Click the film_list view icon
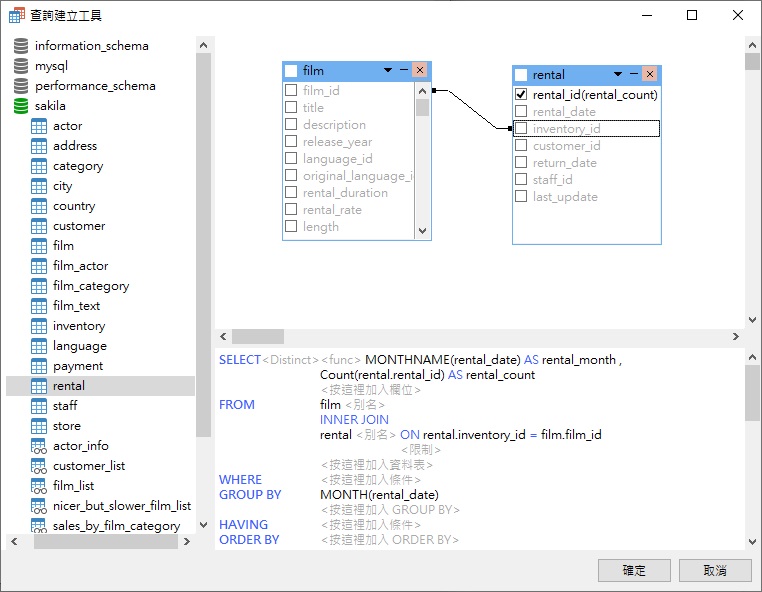The image size is (762, 592). [39, 486]
